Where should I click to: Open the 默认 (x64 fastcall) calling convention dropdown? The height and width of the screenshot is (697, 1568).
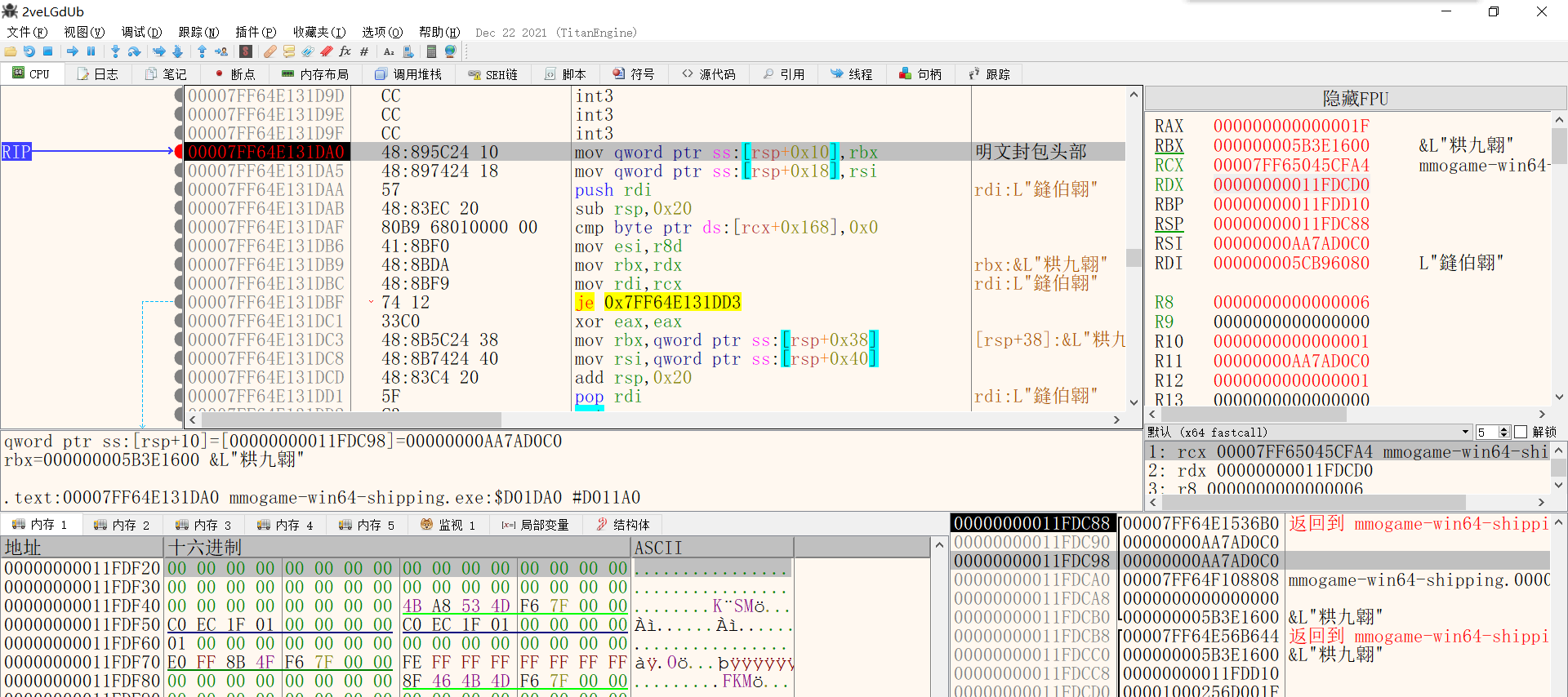click(x=1307, y=432)
